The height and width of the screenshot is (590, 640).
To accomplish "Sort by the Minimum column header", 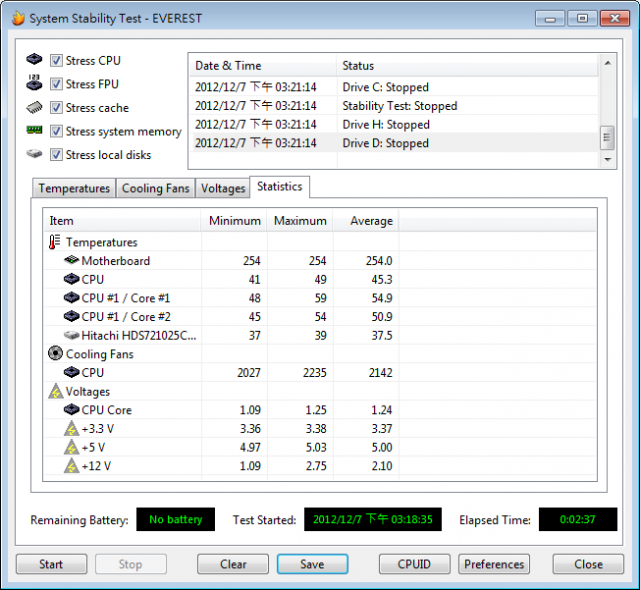I will [234, 221].
